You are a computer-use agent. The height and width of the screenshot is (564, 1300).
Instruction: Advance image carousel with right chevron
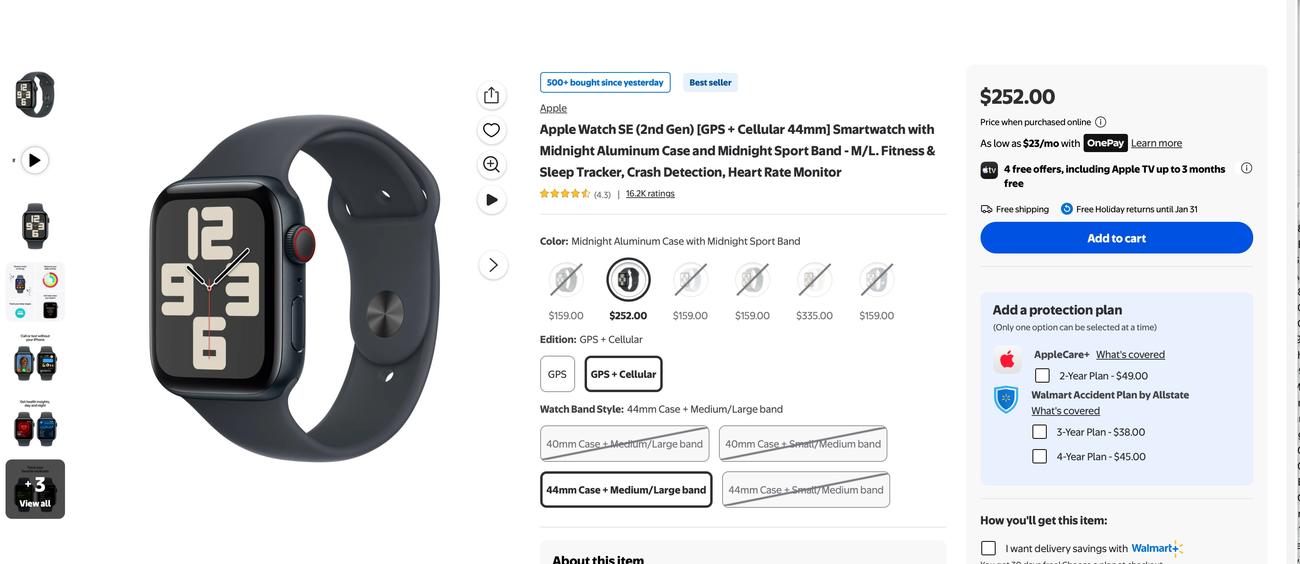click(492, 265)
